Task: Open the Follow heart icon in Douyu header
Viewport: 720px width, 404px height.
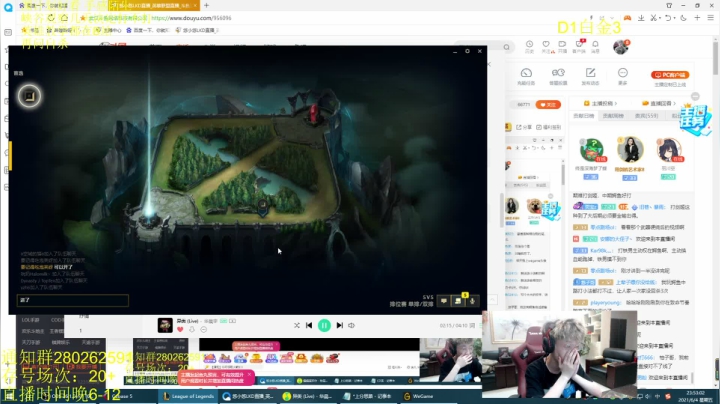Action: pos(546,46)
